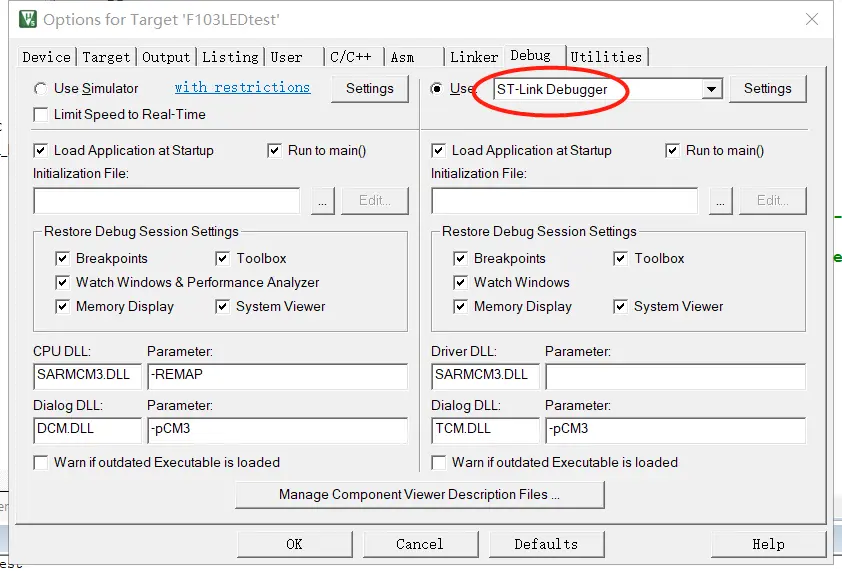The image size is (842, 573).
Task: Toggle simulator Load Application at Startup
Action: 40,150
